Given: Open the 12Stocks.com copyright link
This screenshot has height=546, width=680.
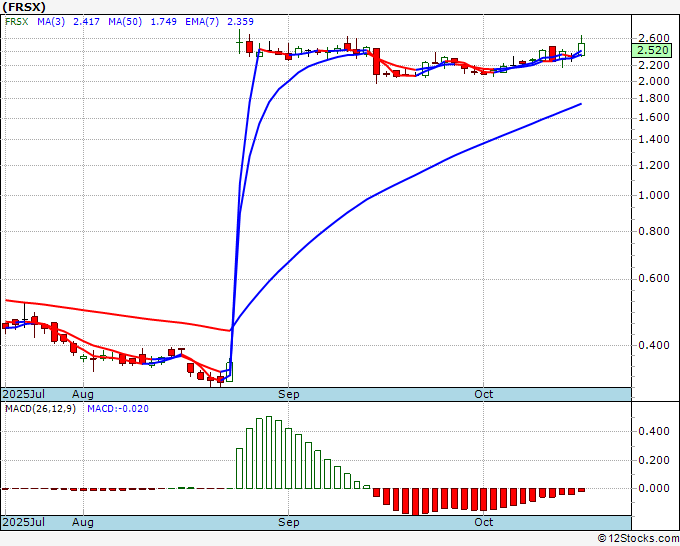Looking at the screenshot, I should coord(638,538).
